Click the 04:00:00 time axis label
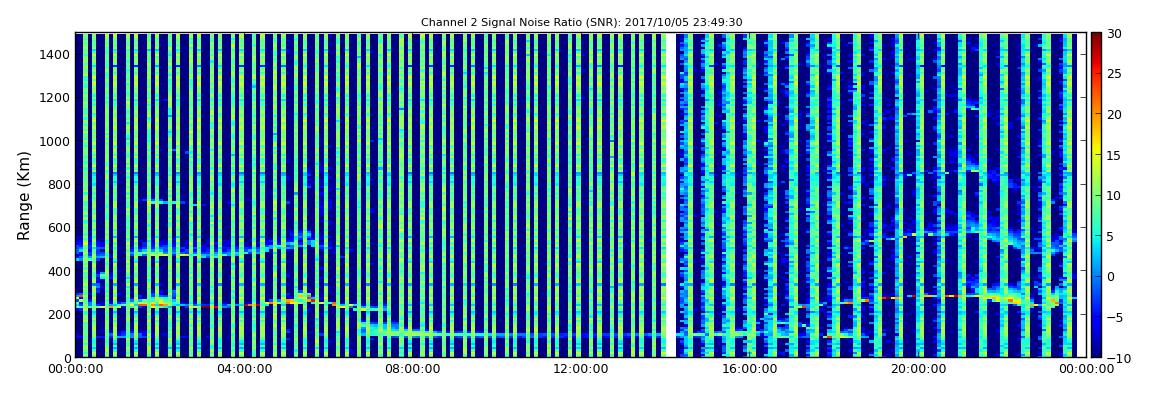This screenshot has height=407, width=1150. [x=244, y=369]
